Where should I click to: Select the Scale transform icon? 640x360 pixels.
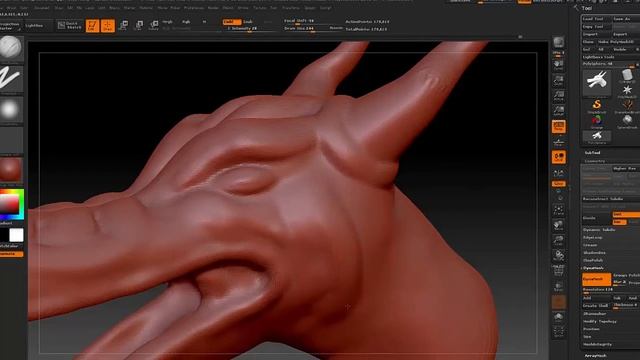pyautogui.click(x=139, y=26)
